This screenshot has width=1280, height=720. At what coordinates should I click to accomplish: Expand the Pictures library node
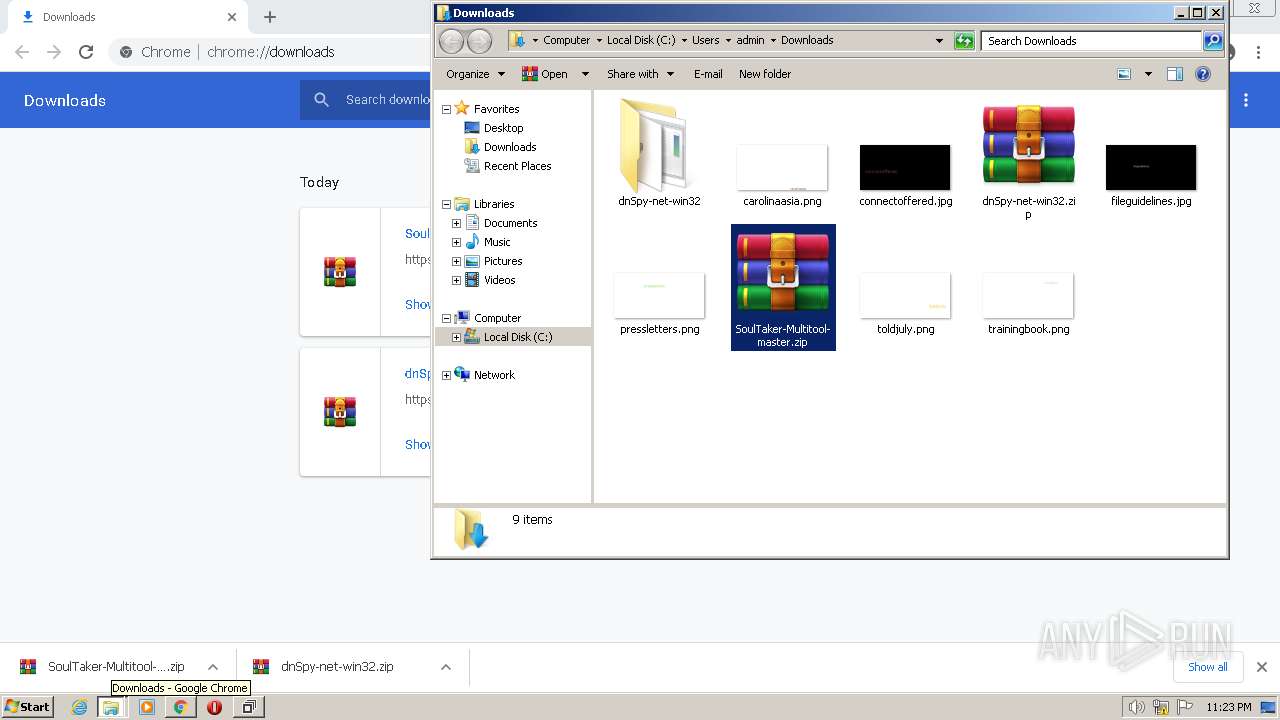(x=456, y=261)
